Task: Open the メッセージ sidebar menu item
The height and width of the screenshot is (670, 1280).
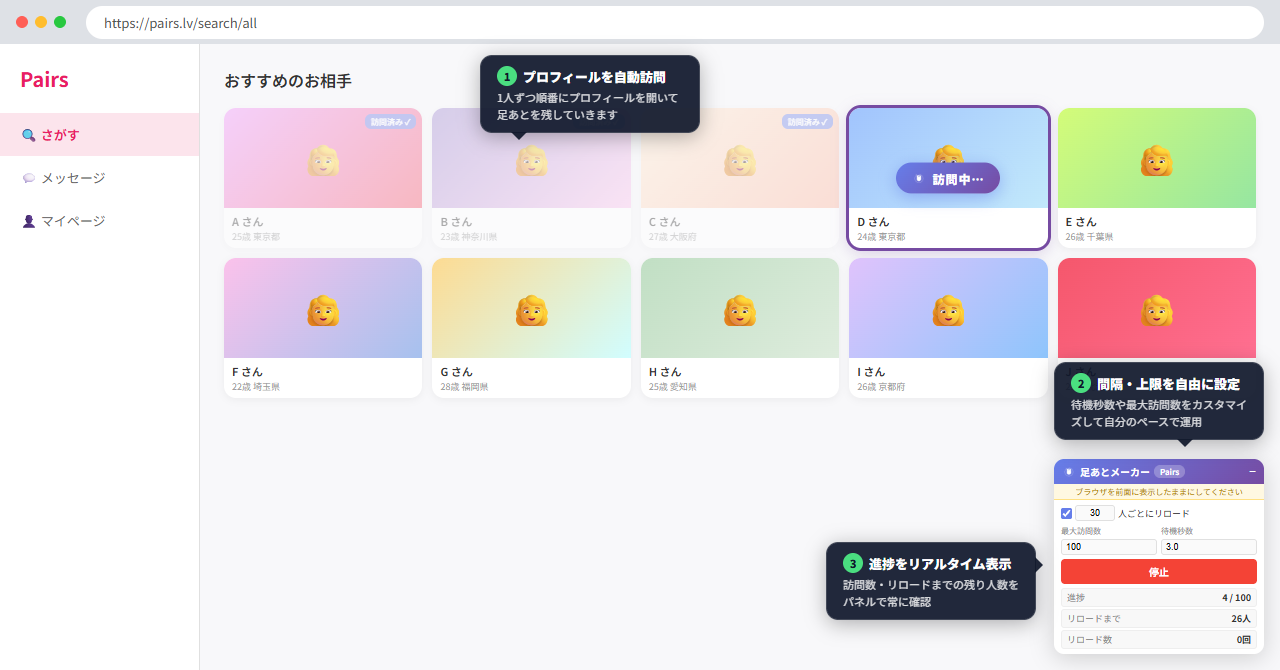Action: 72,178
